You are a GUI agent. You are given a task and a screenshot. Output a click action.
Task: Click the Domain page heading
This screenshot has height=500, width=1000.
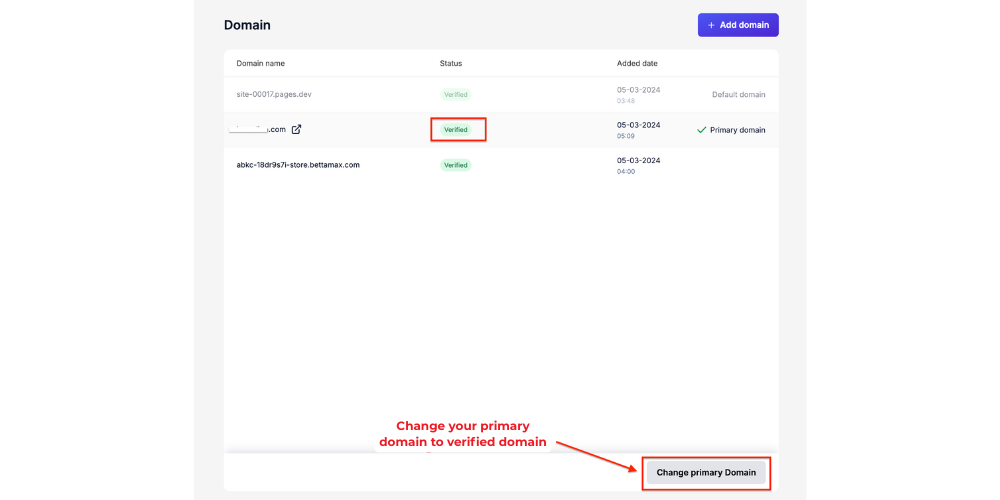tap(247, 25)
